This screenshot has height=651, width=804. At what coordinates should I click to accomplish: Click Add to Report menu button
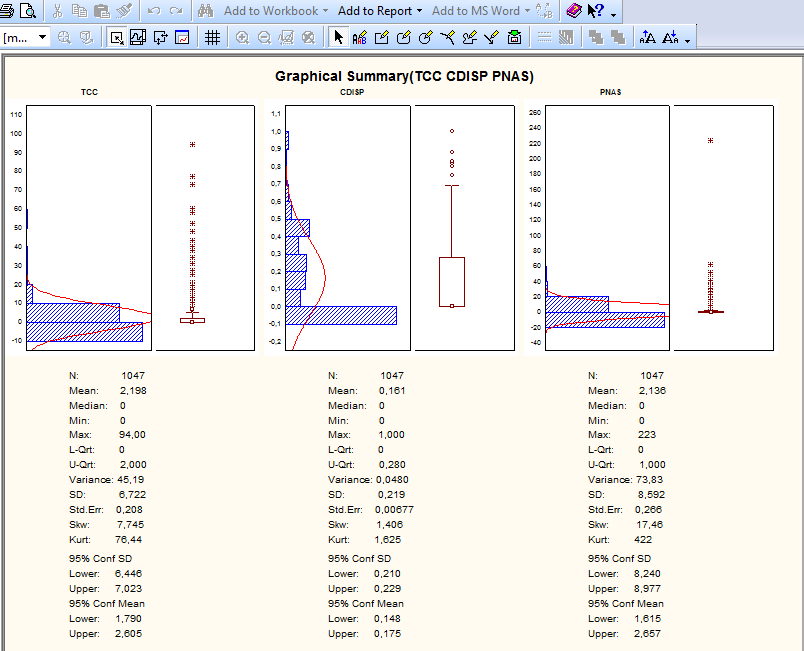click(x=375, y=11)
